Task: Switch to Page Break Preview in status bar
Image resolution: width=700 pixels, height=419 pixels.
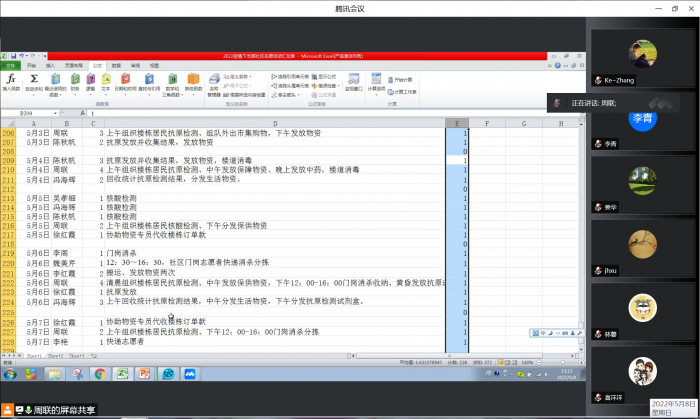Action: 514,362
